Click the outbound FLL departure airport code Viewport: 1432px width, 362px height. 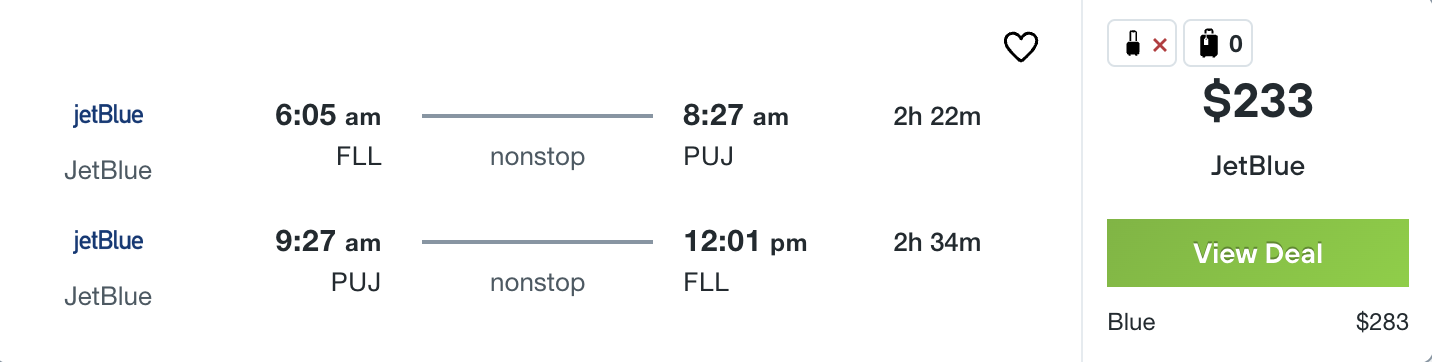[x=359, y=157]
